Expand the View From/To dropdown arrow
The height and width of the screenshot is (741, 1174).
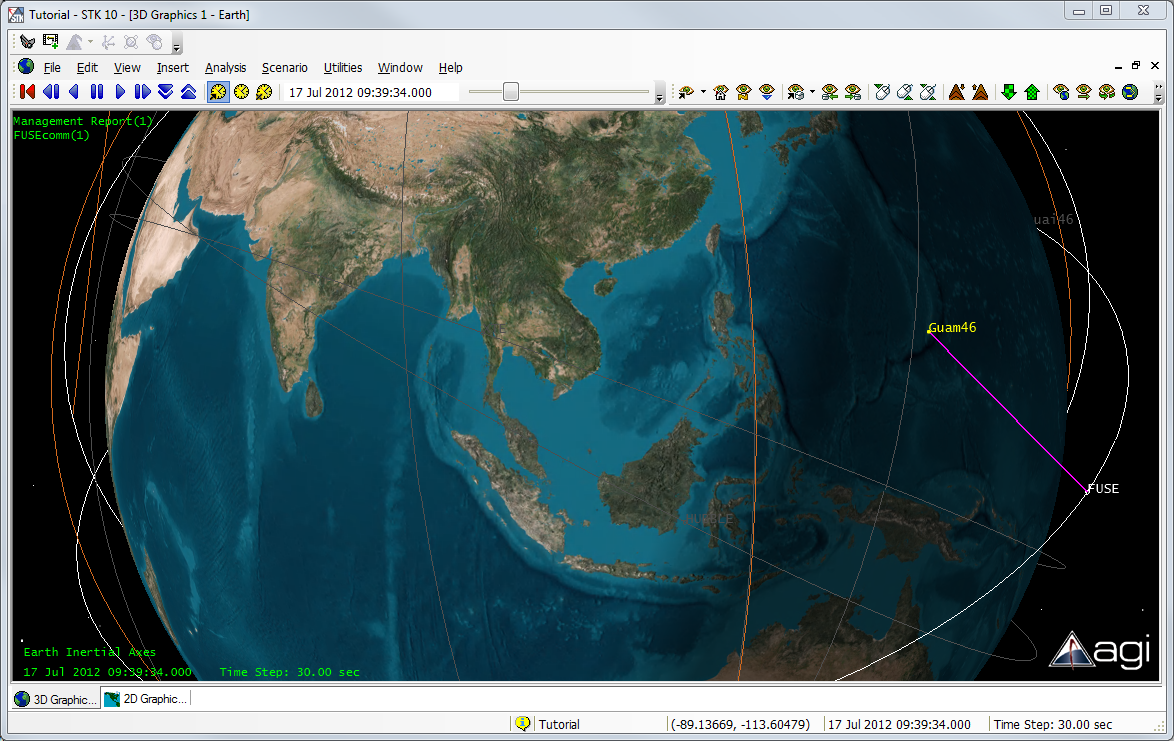[x=703, y=92]
